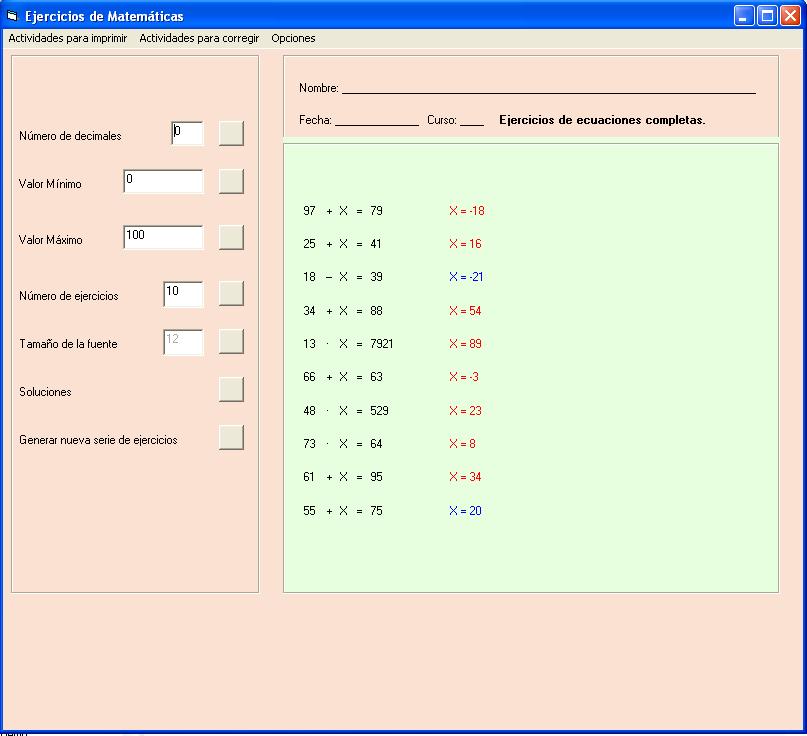This screenshot has height=736, width=807.
Task: Click the Valor Máximo label
Action: (50, 240)
